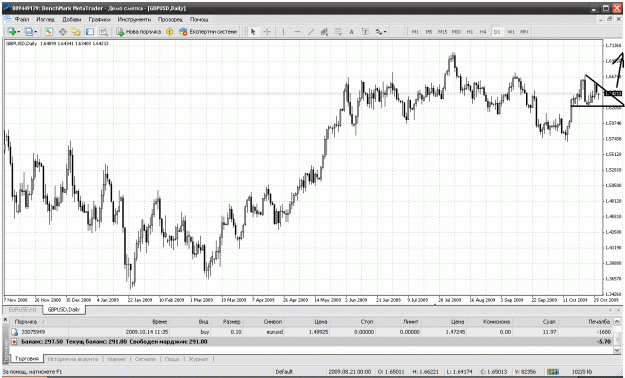This screenshot has width=625, height=378.
Task: Open the New Chart dropdown arrow
Action: point(18,32)
